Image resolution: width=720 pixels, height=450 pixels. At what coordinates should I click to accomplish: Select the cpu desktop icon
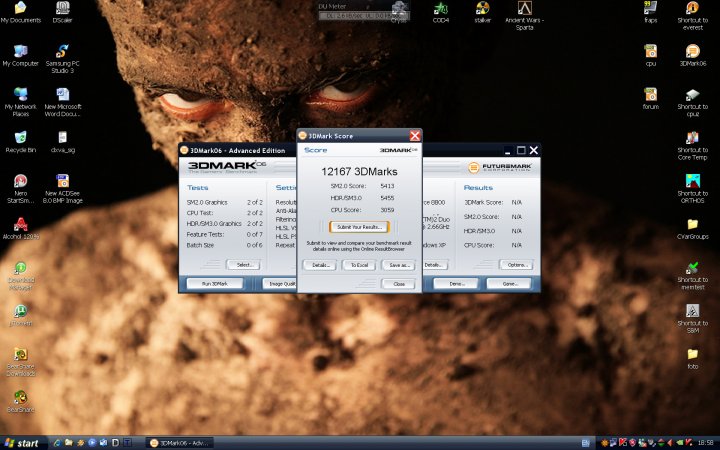(x=651, y=56)
